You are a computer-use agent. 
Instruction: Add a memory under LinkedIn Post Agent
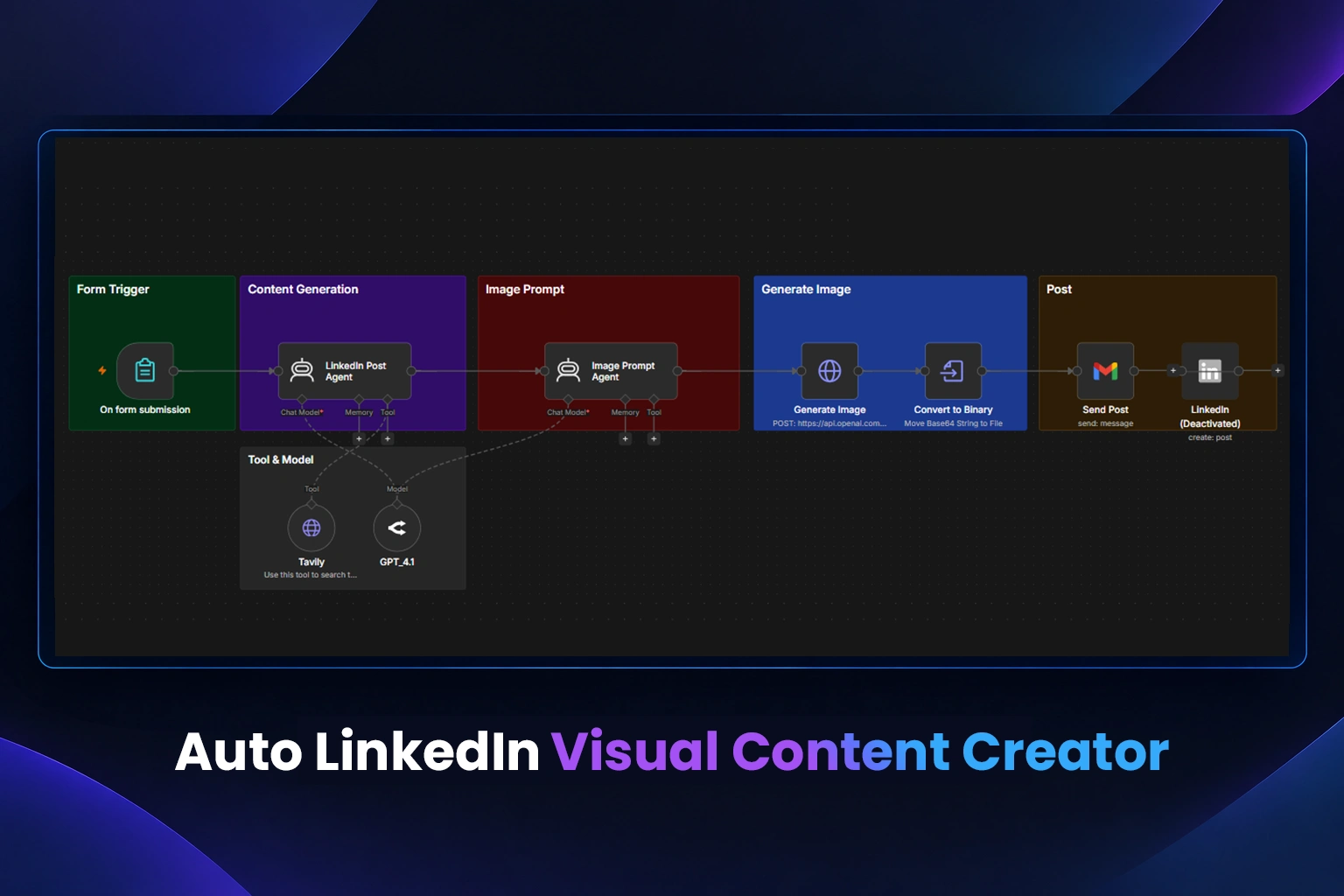pyautogui.click(x=359, y=439)
